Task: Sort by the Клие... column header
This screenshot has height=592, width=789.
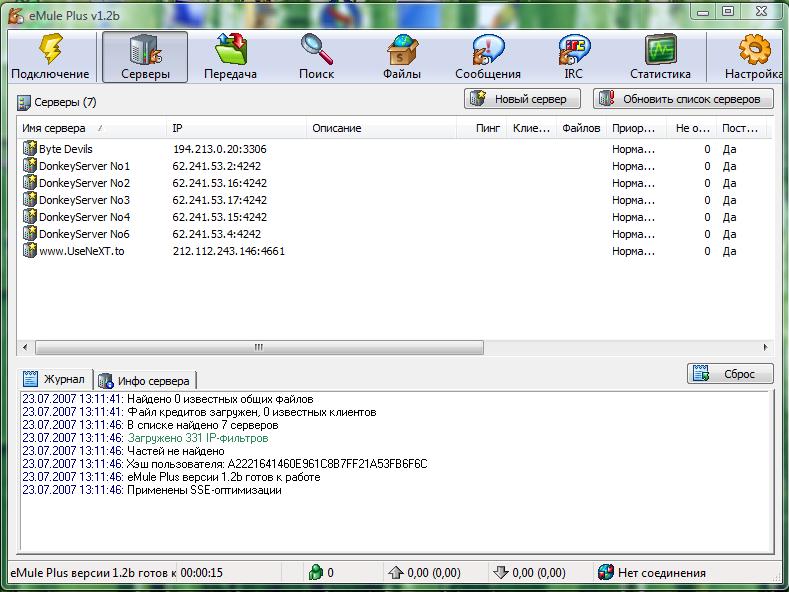Action: tap(532, 128)
